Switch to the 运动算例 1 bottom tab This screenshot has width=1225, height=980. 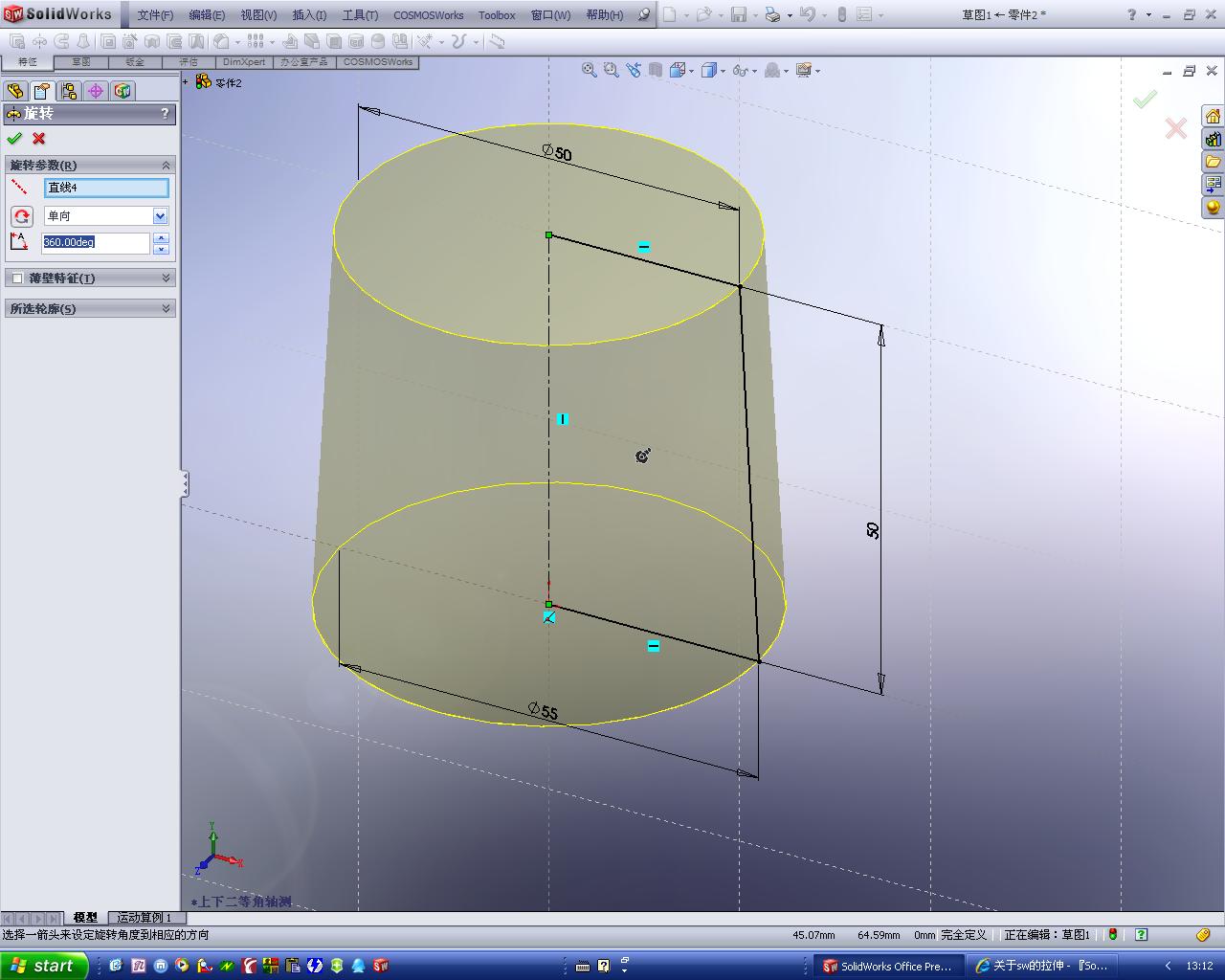click(x=144, y=918)
